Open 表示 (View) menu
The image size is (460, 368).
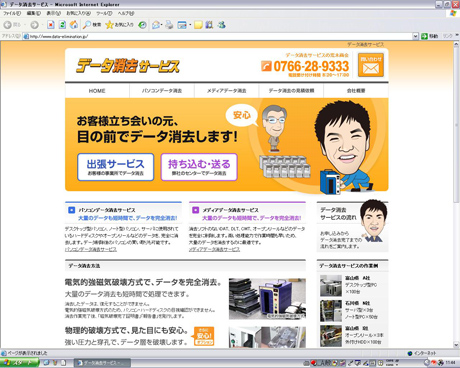point(53,13)
